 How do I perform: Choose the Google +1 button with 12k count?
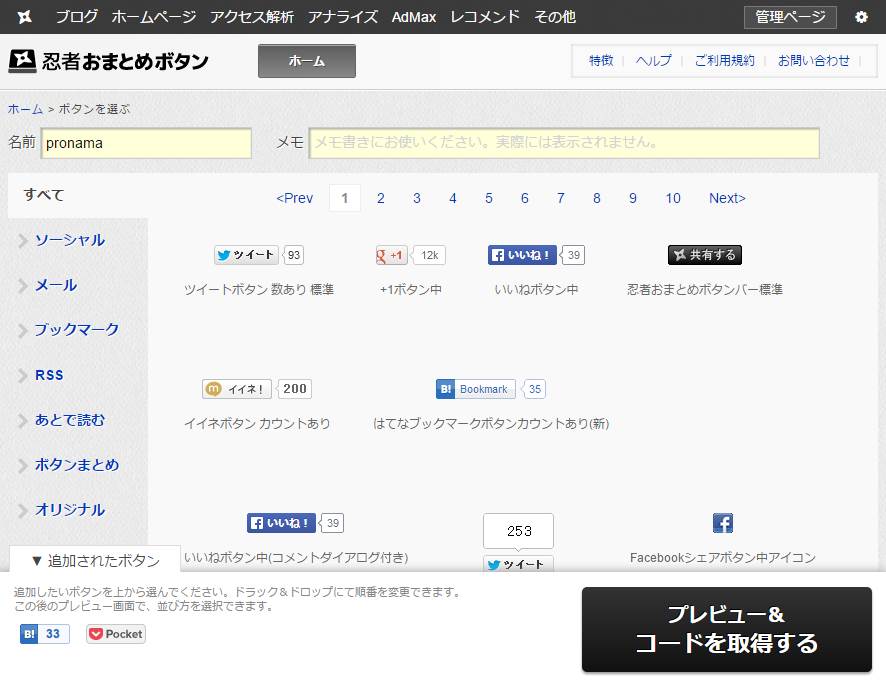410,255
